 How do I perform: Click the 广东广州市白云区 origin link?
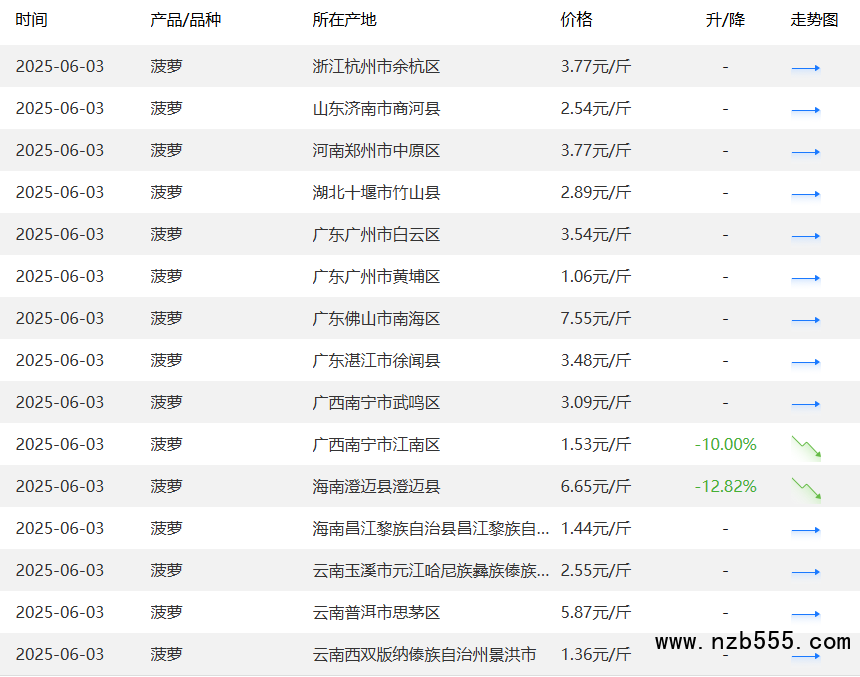click(376, 235)
